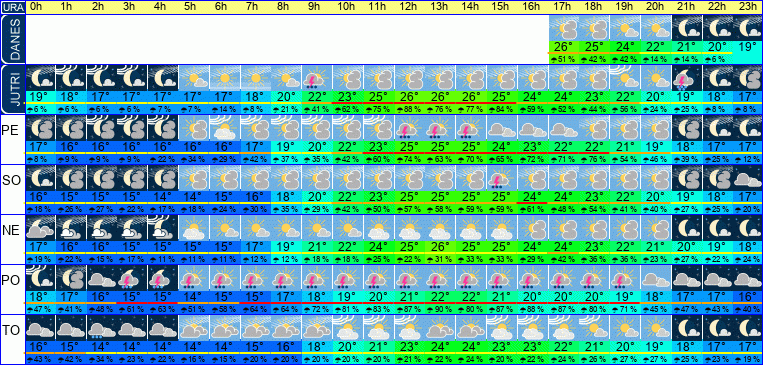Click the 12h column header
The width and height of the screenshot is (763, 365).
[408, 7]
